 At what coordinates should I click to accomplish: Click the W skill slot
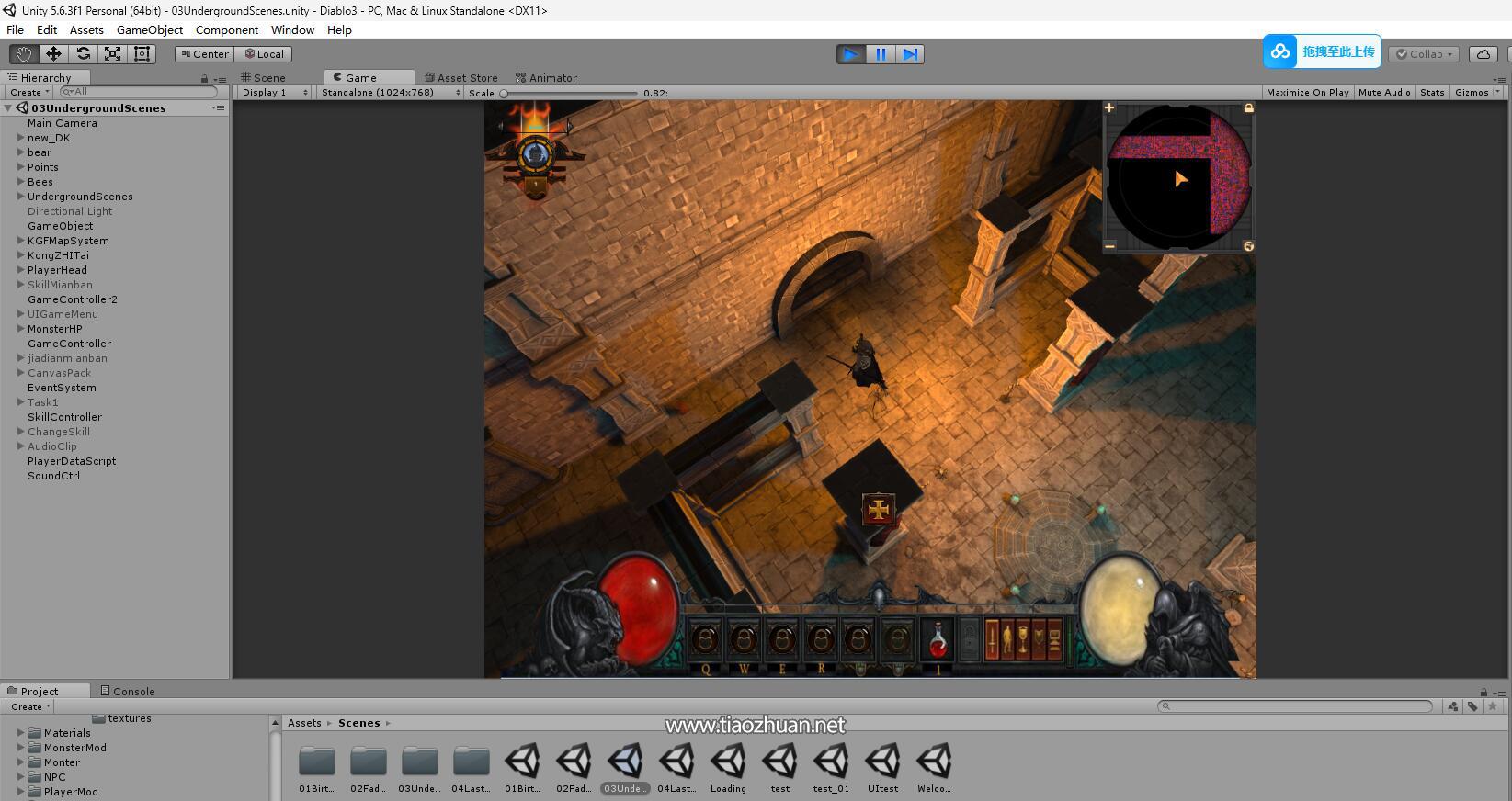pyautogui.click(x=744, y=639)
